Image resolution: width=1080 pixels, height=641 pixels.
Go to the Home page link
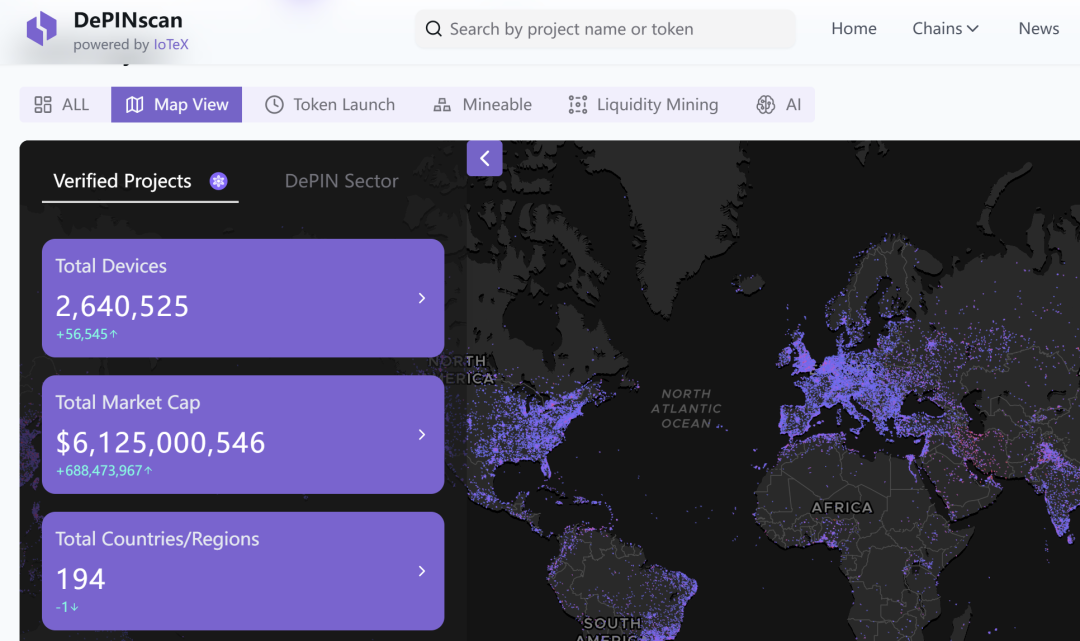[853, 28]
